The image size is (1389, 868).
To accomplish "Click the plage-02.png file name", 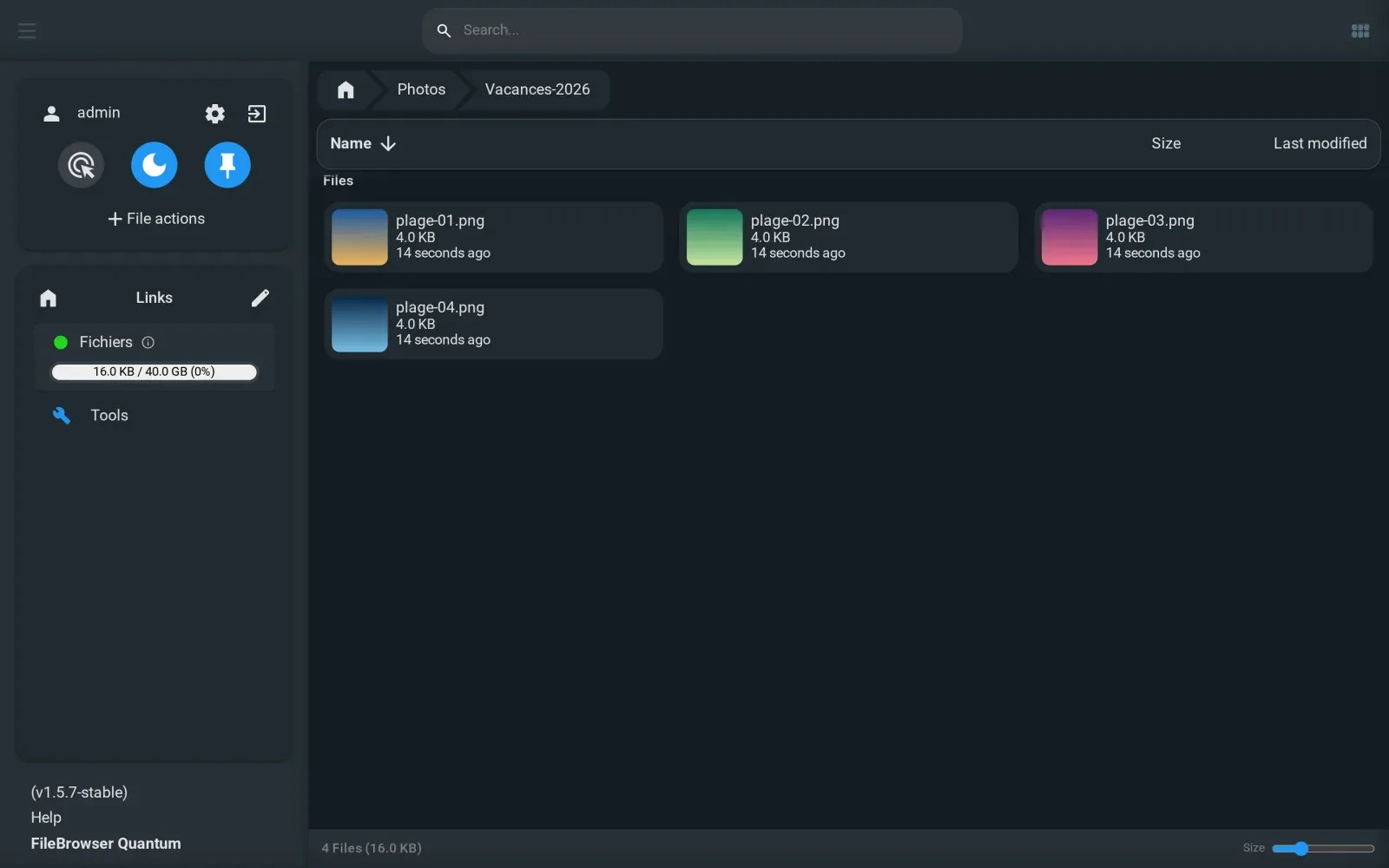I will click(795, 220).
